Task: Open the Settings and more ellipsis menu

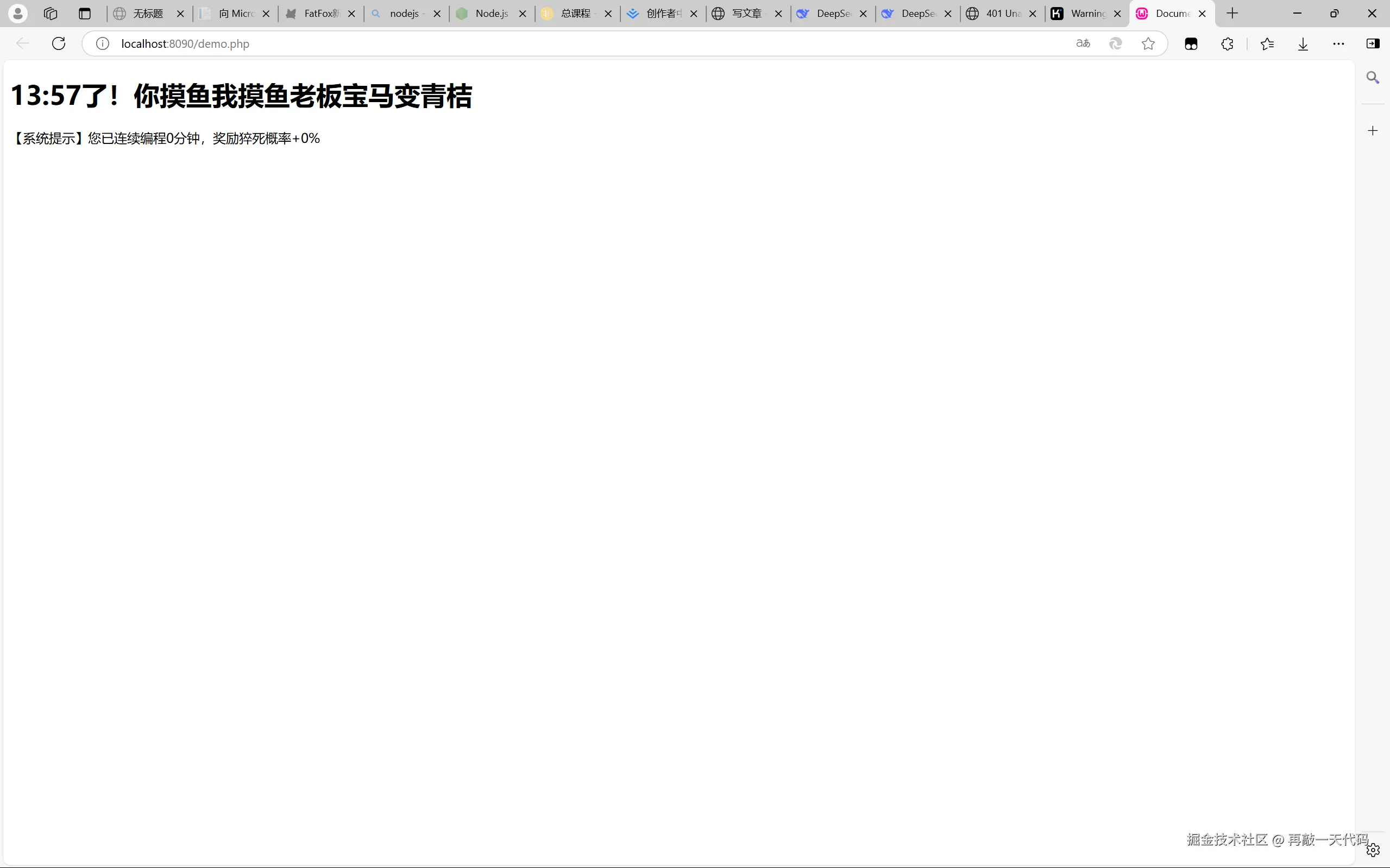Action: [1338, 43]
